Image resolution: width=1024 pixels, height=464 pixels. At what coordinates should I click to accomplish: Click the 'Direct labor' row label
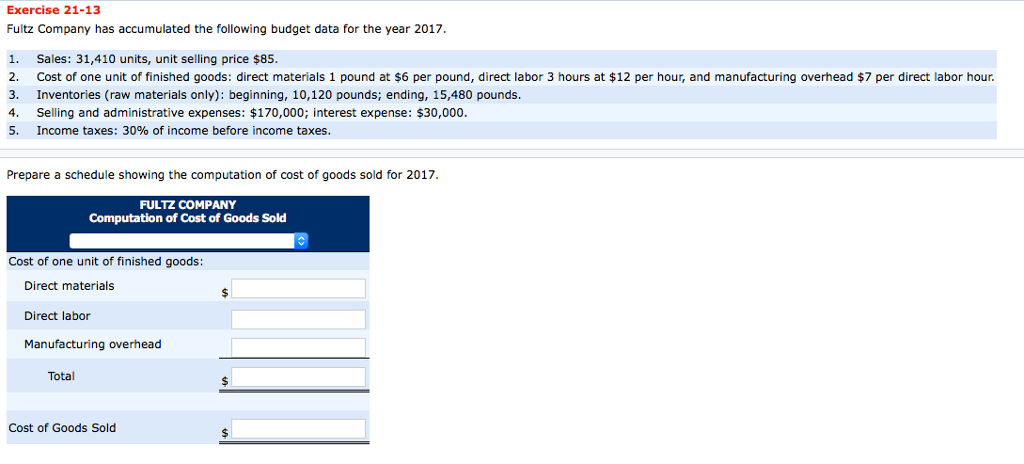click(x=57, y=316)
